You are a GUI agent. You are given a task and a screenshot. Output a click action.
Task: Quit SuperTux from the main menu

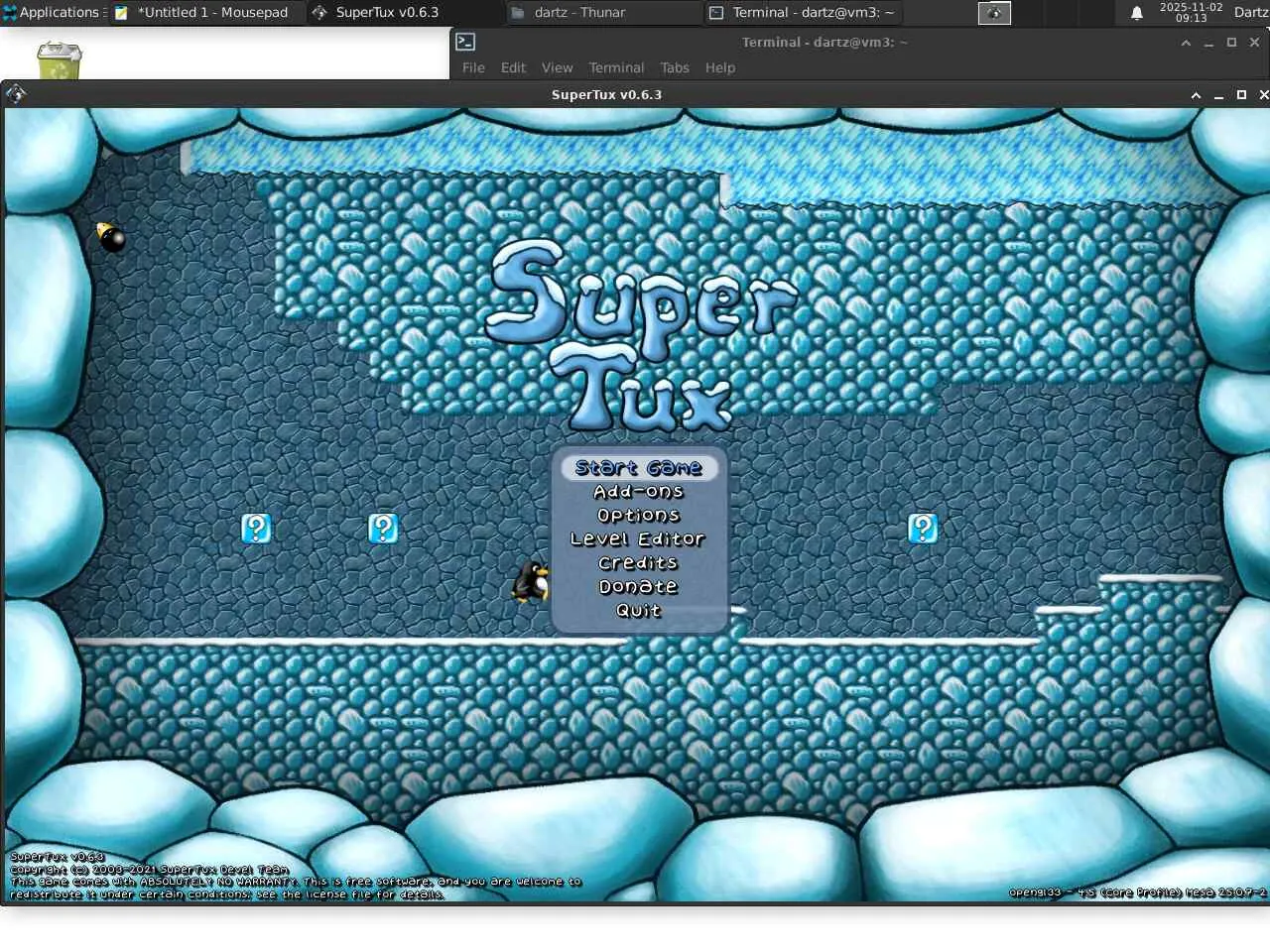(638, 611)
